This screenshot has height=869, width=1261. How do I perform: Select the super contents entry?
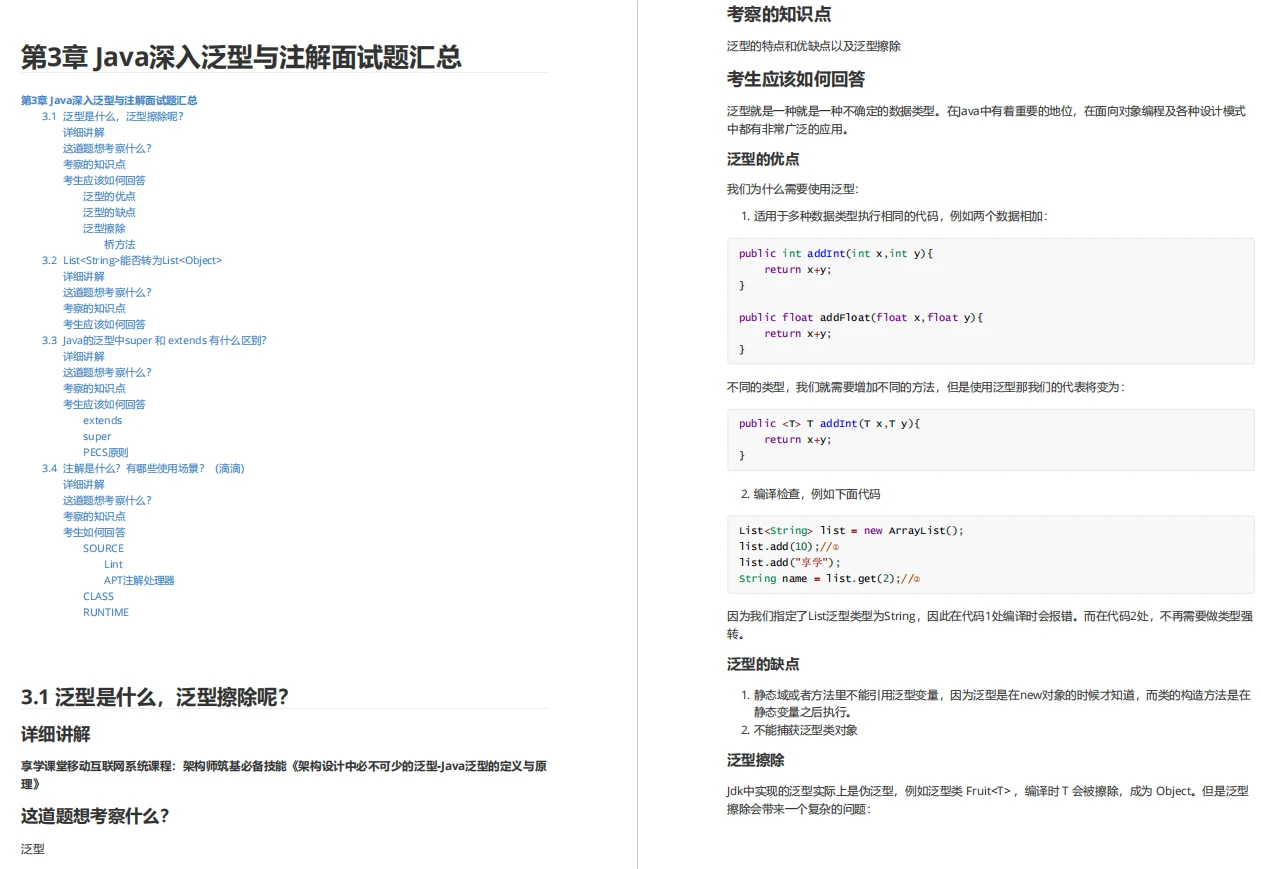coord(97,436)
